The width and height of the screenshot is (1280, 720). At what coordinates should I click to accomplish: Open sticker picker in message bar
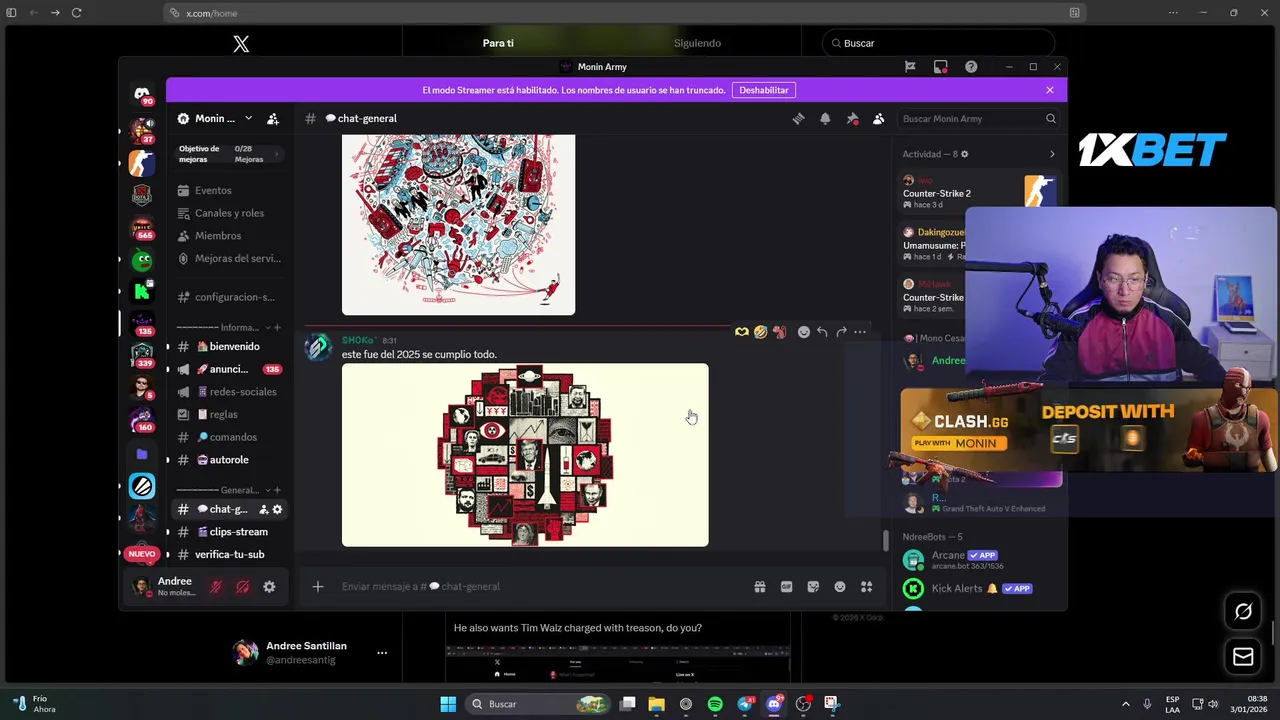pyautogui.click(x=813, y=587)
